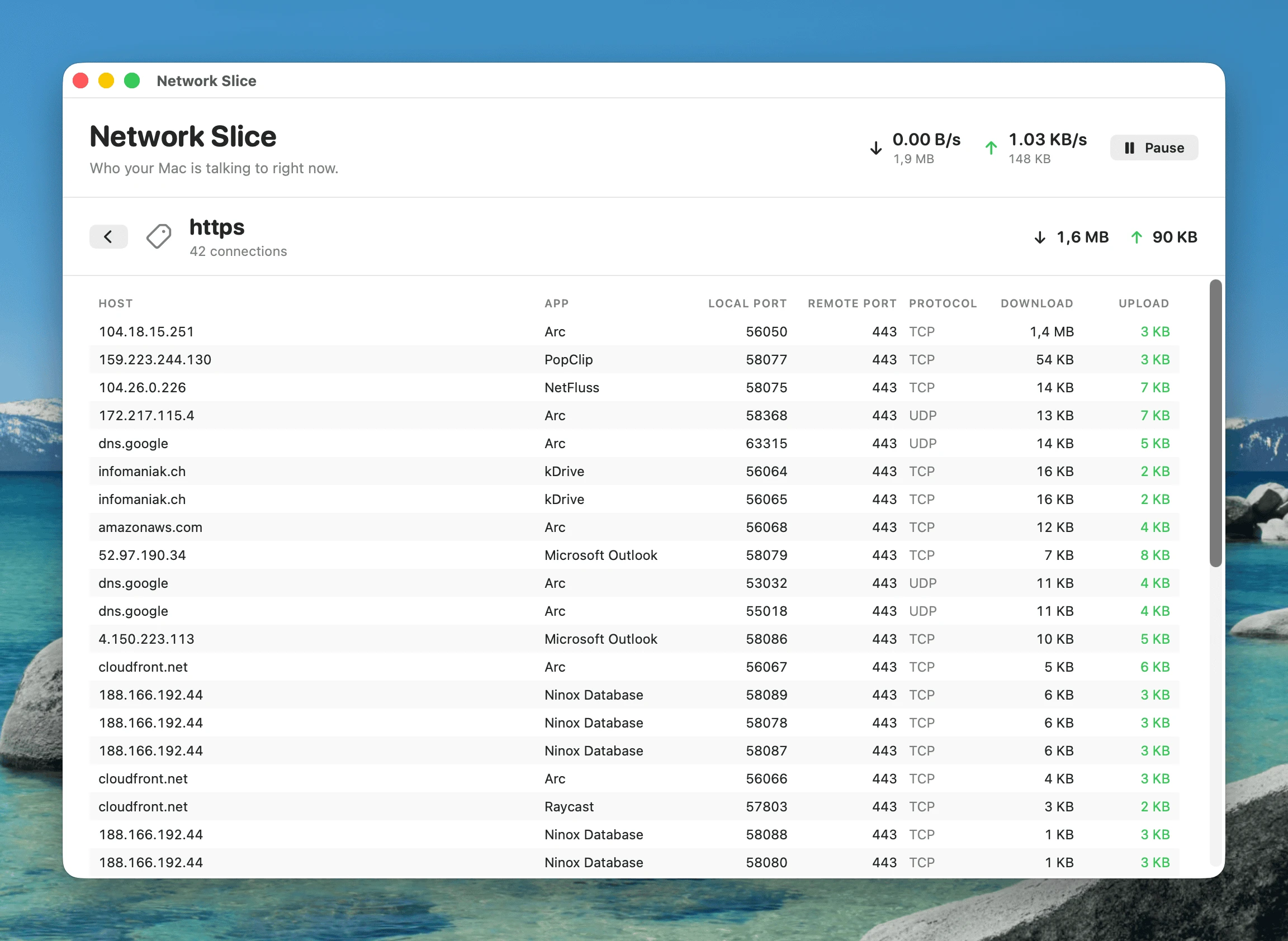Click UDP protocol in the 172.217.115.4 row
The width and height of the screenshot is (1288, 941).
pyautogui.click(x=922, y=415)
